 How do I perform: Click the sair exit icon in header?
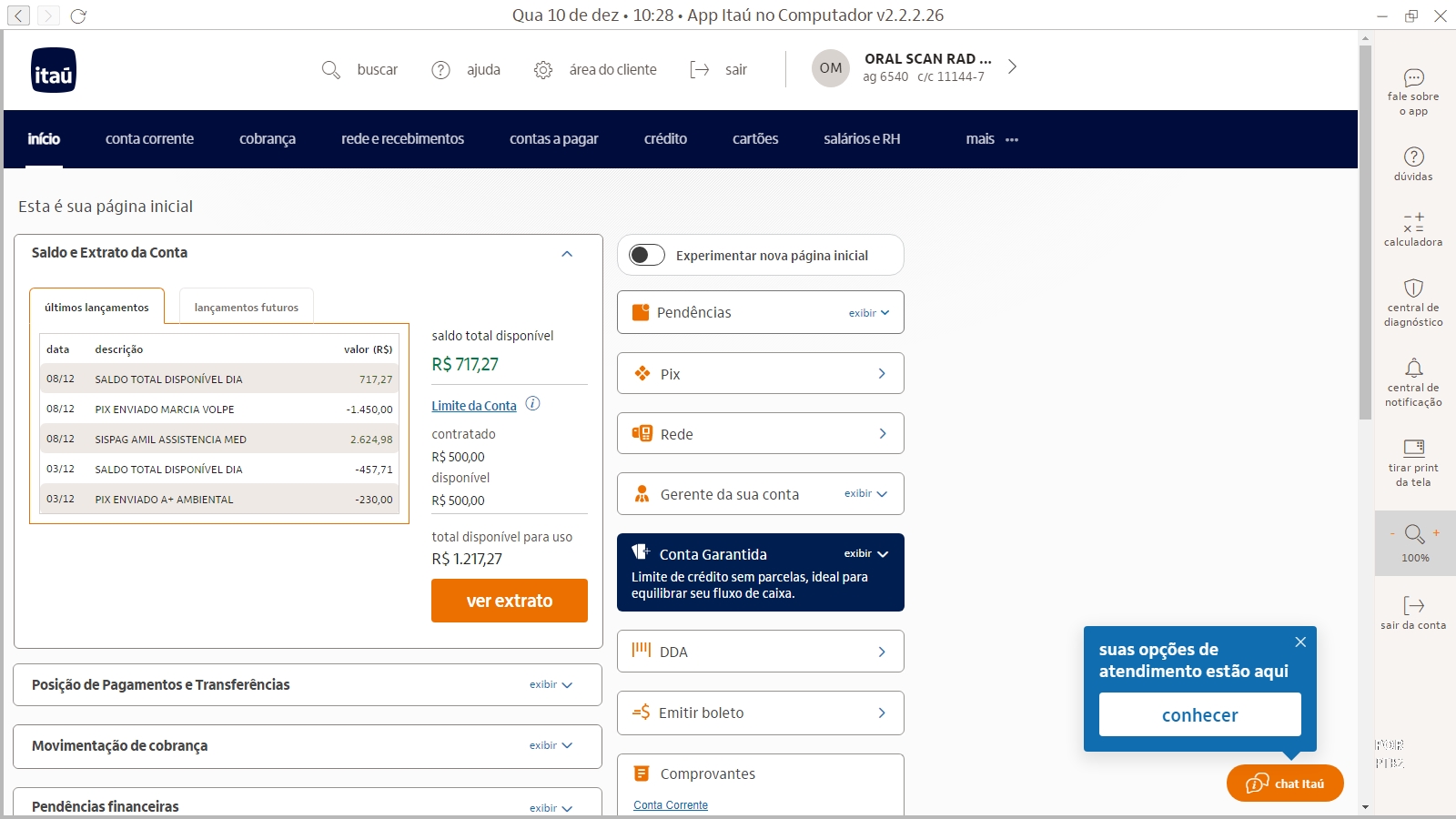click(700, 70)
